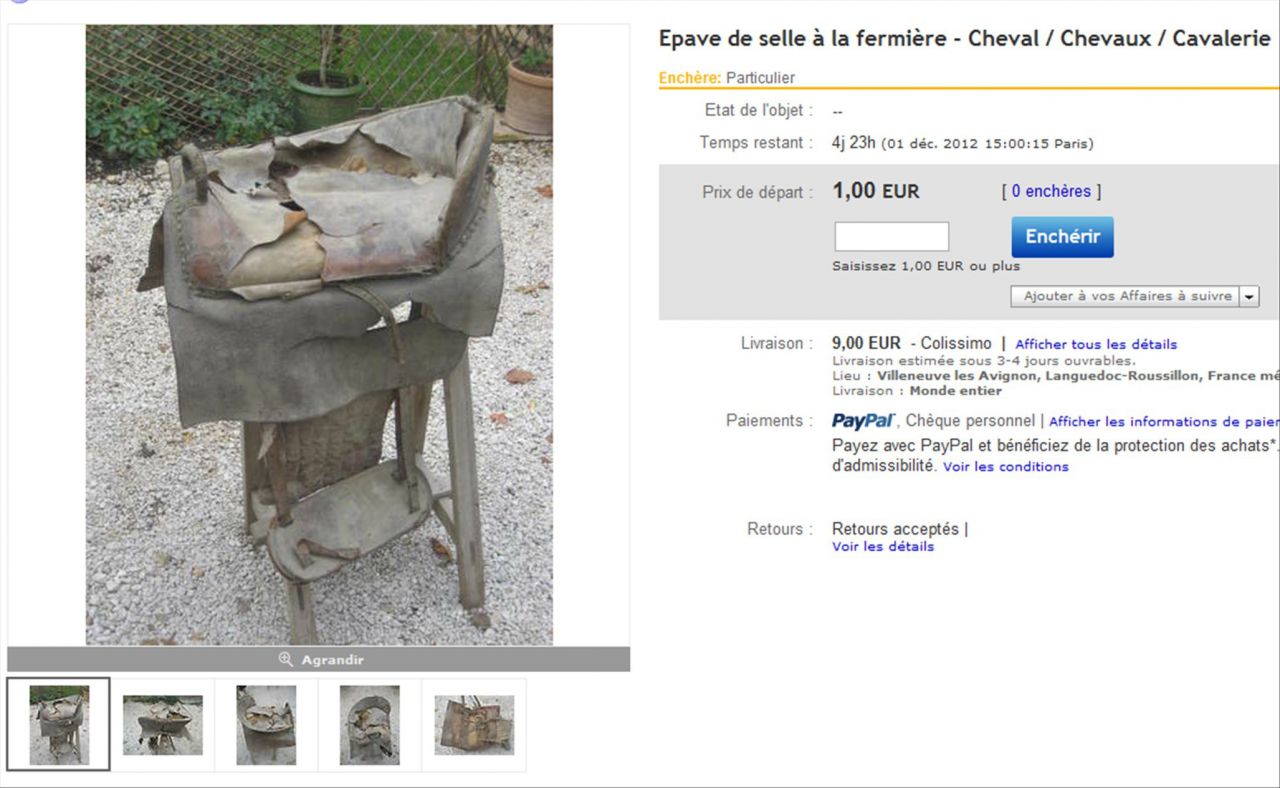Select the first saddle thumbnail
The width and height of the screenshot is (1280, 788).
59,725
